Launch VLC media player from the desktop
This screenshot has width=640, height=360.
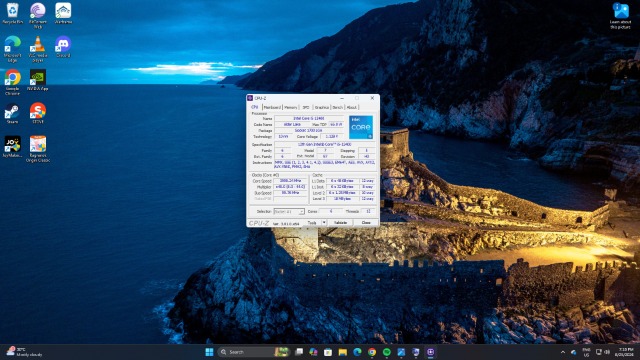click(x=38, y=49)
